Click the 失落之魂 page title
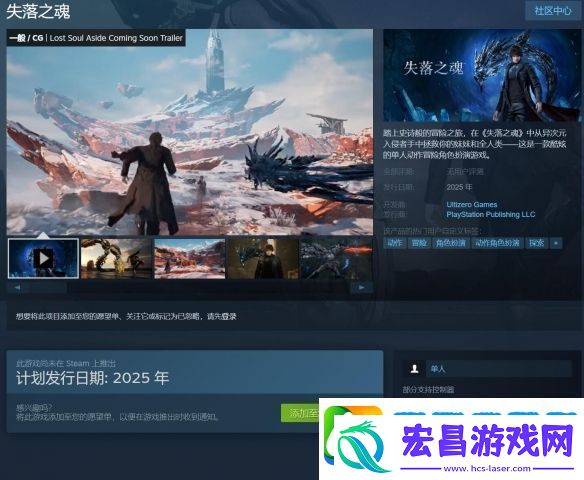The image size is (584, 480). tap(38, 12)
